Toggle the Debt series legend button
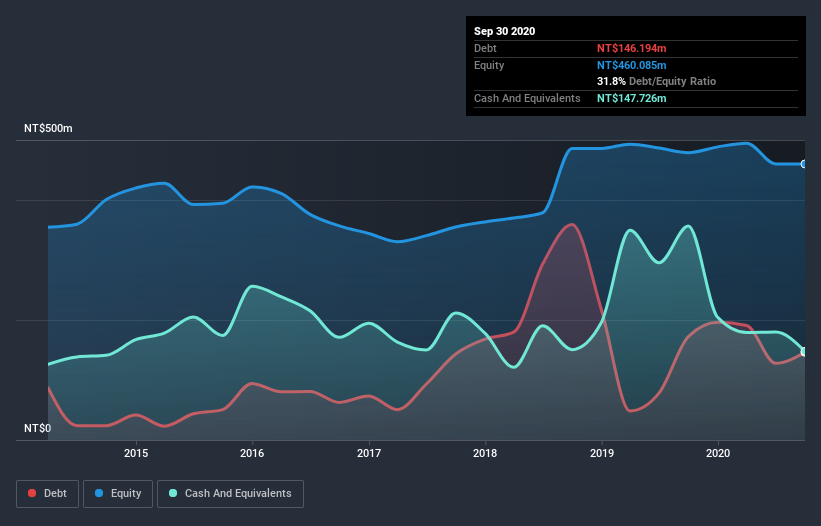 click(47, 494)
